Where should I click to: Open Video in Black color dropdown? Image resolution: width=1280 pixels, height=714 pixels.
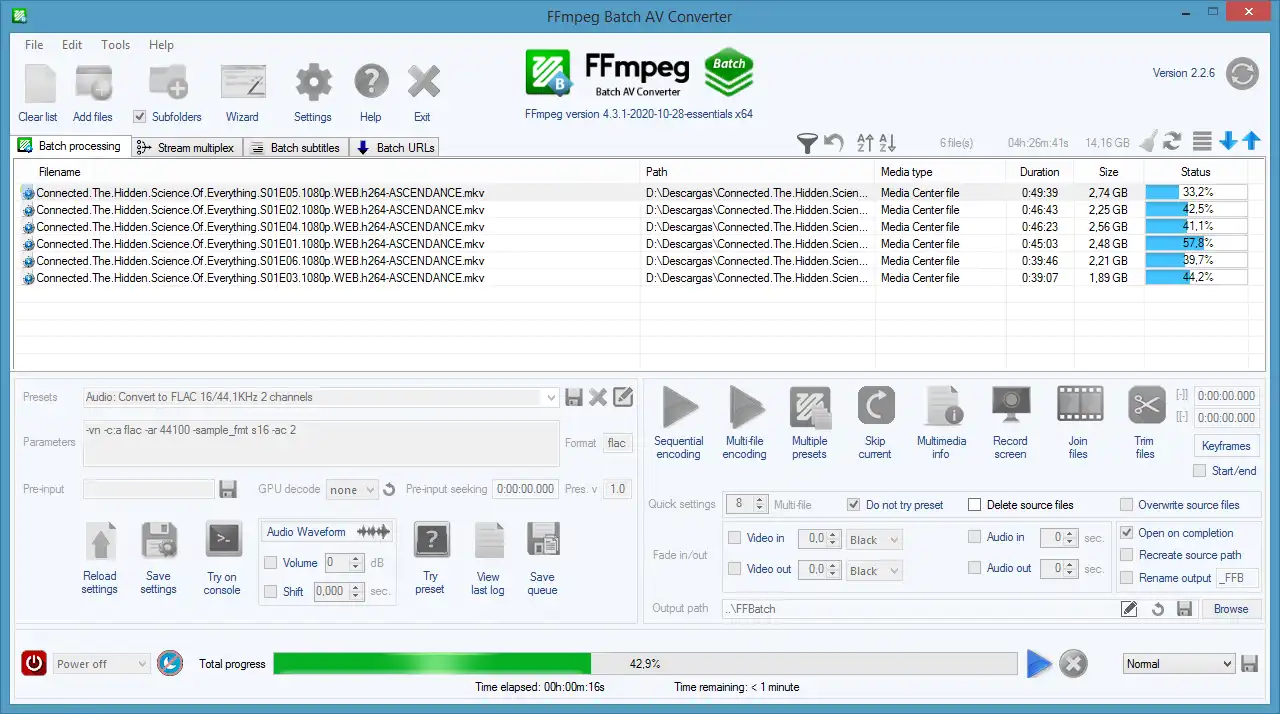click(874, 540)
